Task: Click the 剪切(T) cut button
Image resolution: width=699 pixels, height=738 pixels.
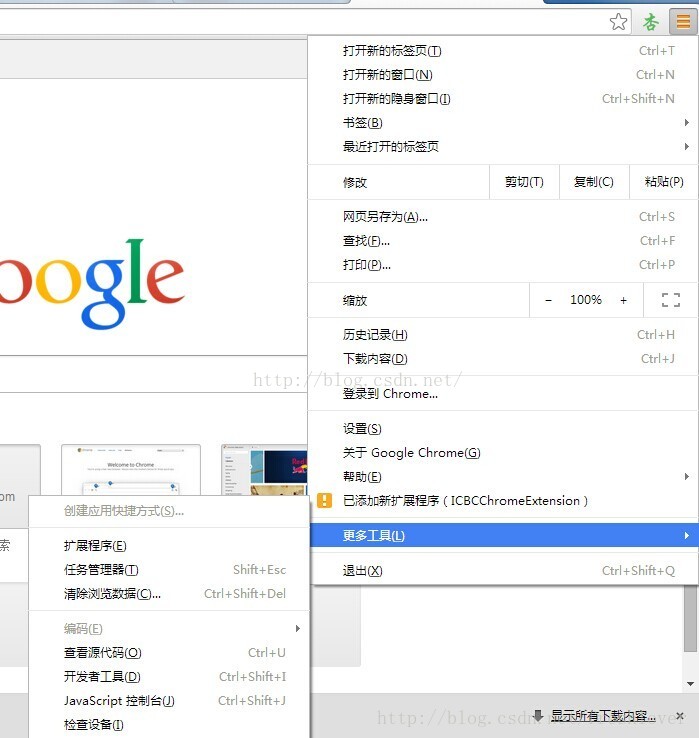Action: 524,182
